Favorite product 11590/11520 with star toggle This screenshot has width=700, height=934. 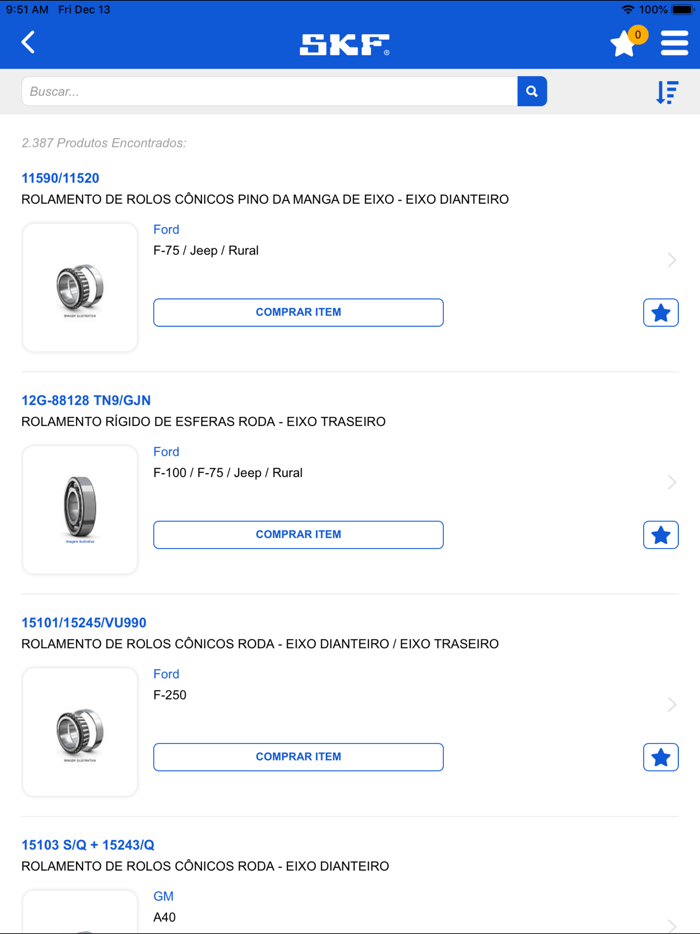point(660,313)
